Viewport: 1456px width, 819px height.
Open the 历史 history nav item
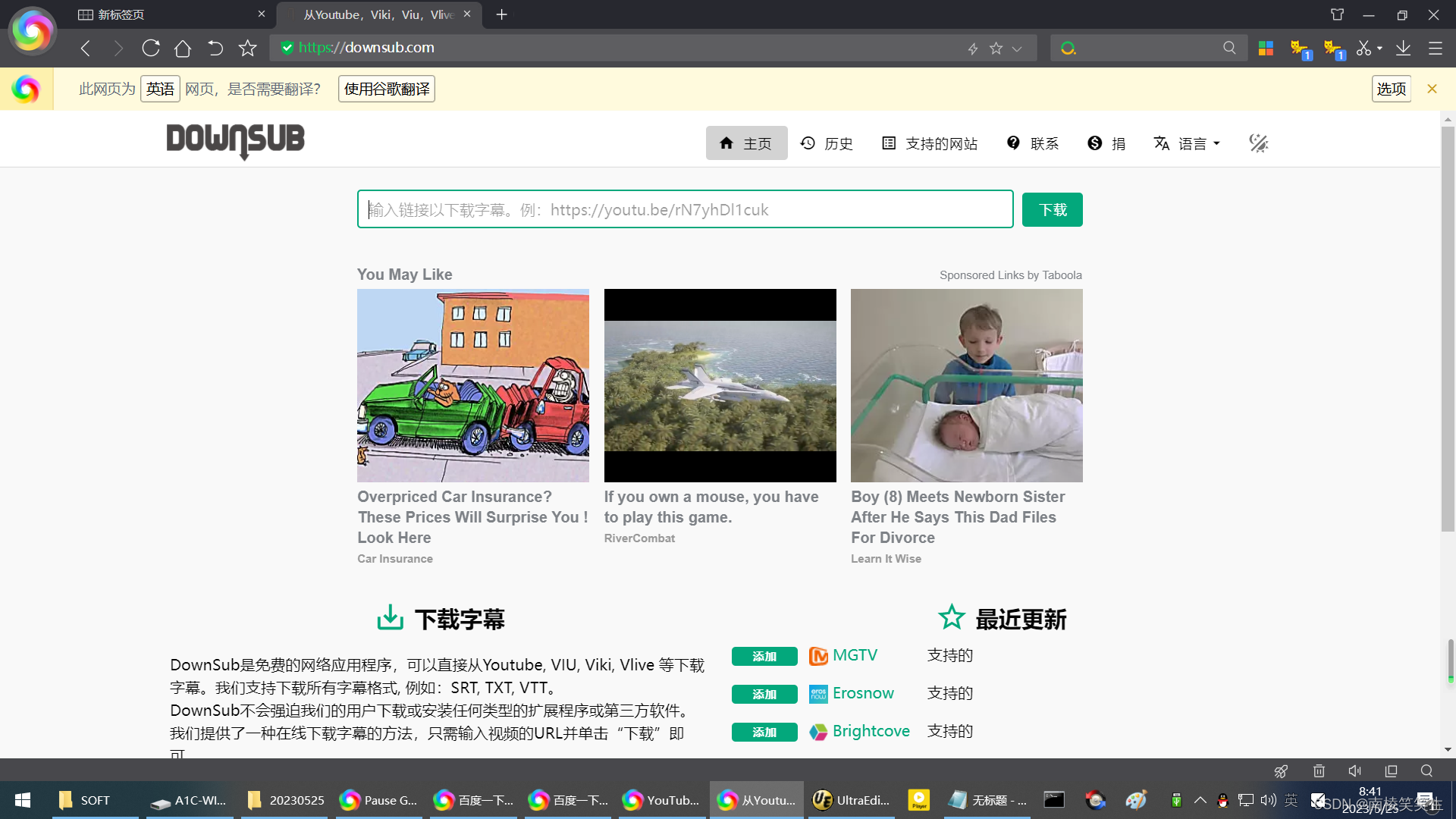pyautogui.click(x=827, y=143)
